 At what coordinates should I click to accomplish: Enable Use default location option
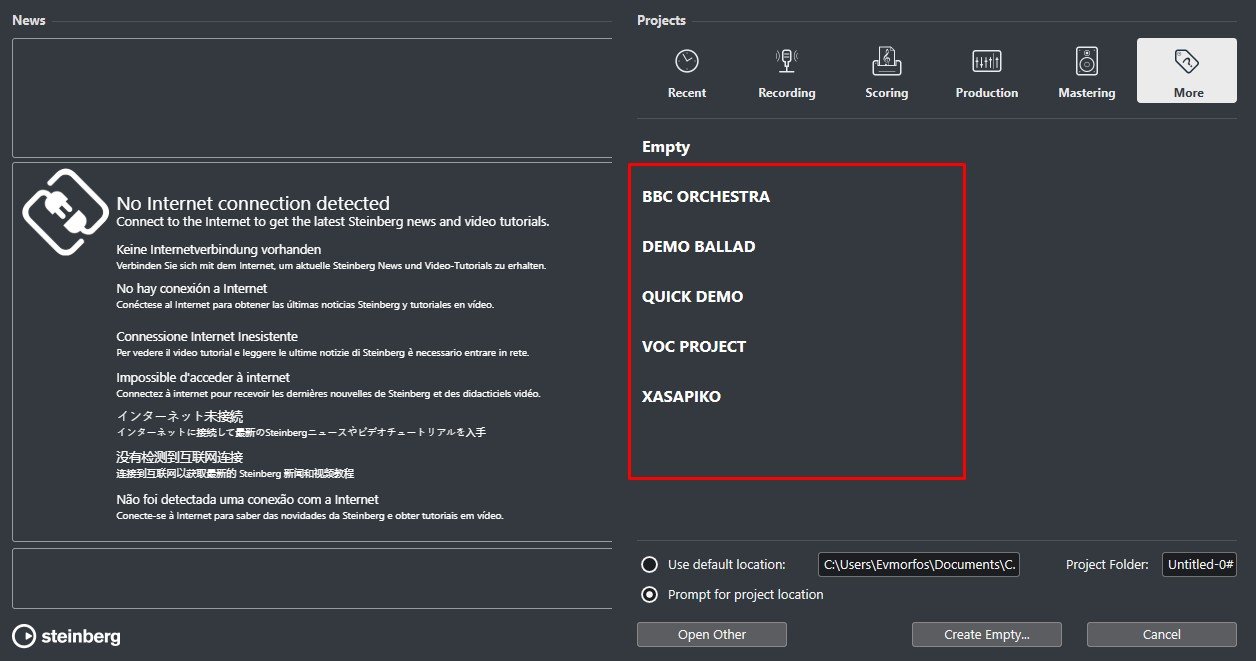tap(650, 564)
